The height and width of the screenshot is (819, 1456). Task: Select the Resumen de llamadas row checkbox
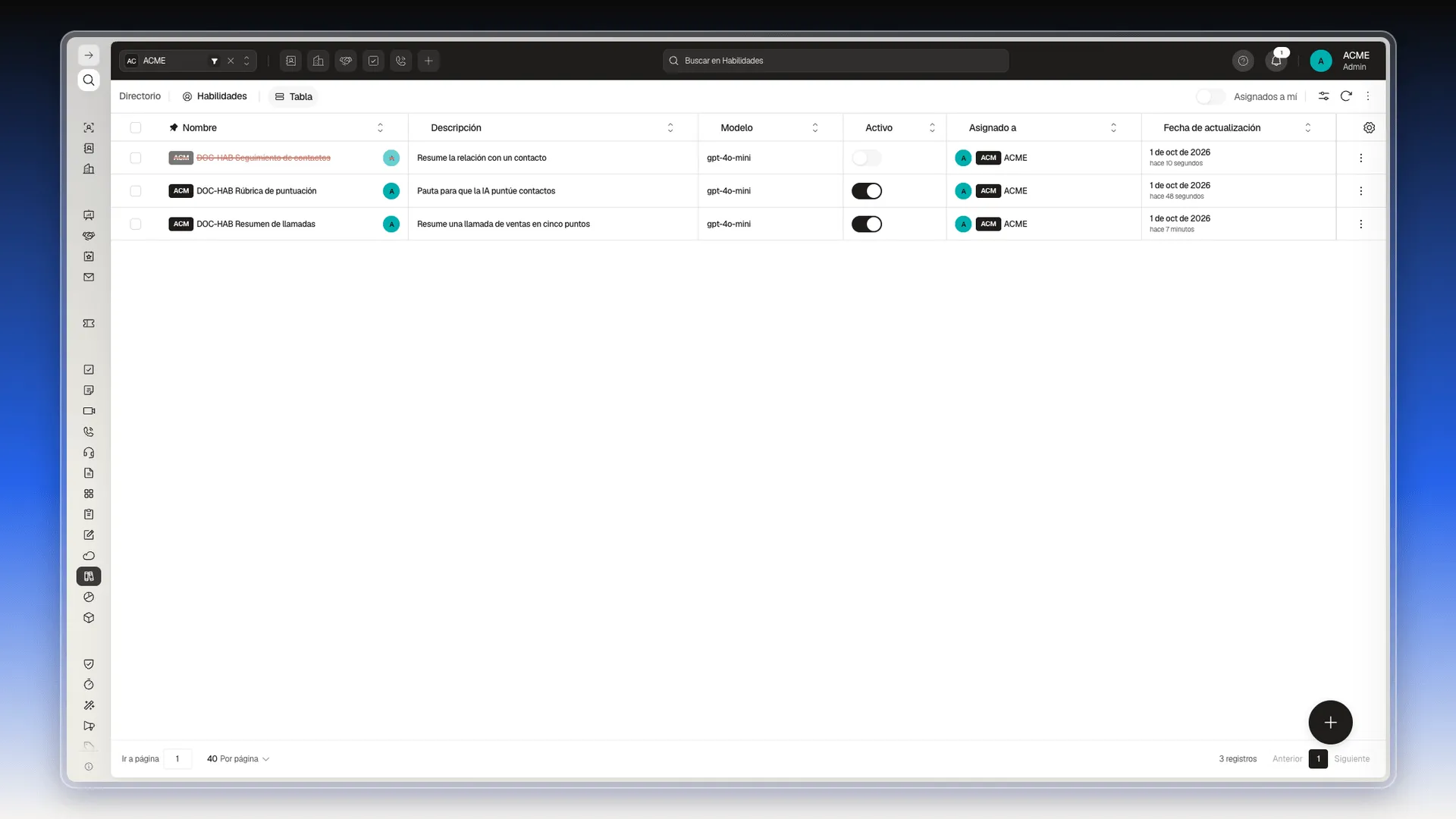[136, 224]
